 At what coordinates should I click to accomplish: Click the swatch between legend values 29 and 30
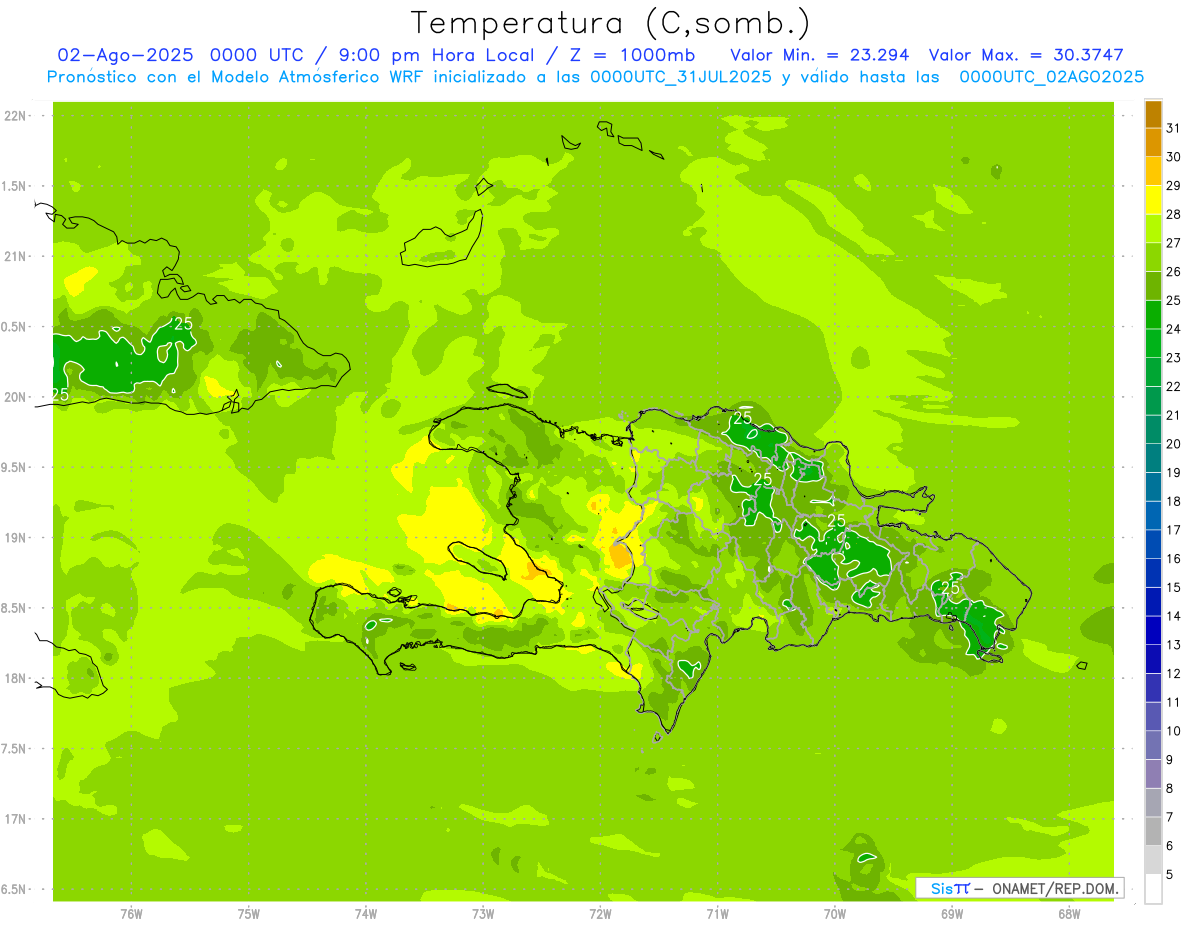[1154, 171]
